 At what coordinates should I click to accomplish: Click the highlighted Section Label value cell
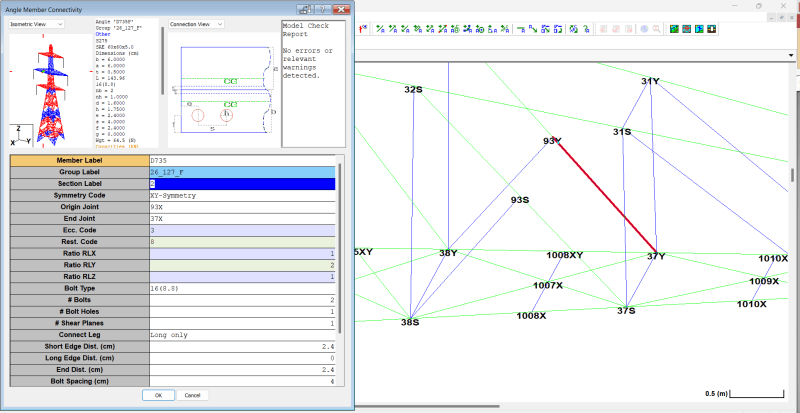pos(242,184)
